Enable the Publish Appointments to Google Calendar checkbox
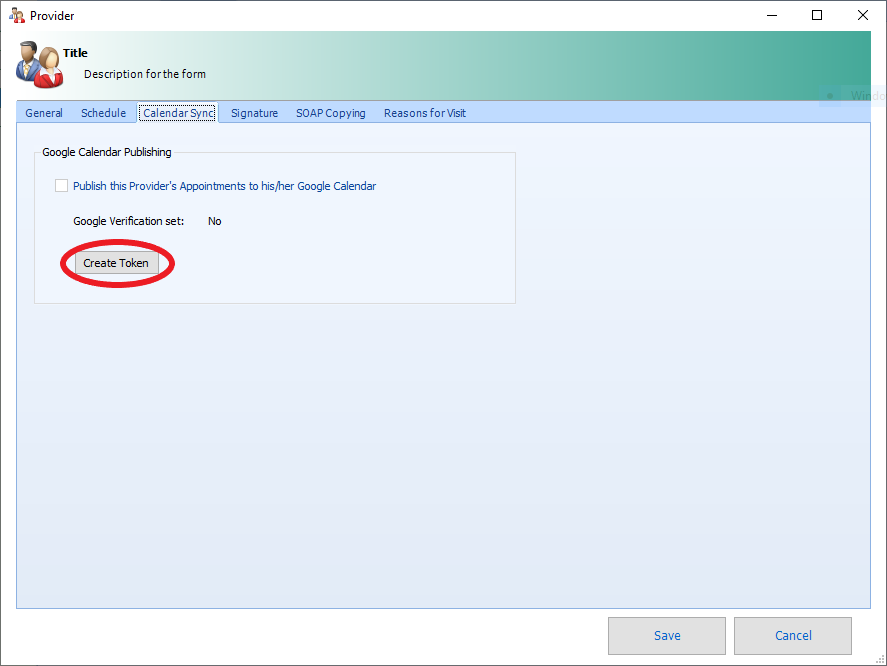Viewport: 887px width, 666px height. (x=62, y=186)
